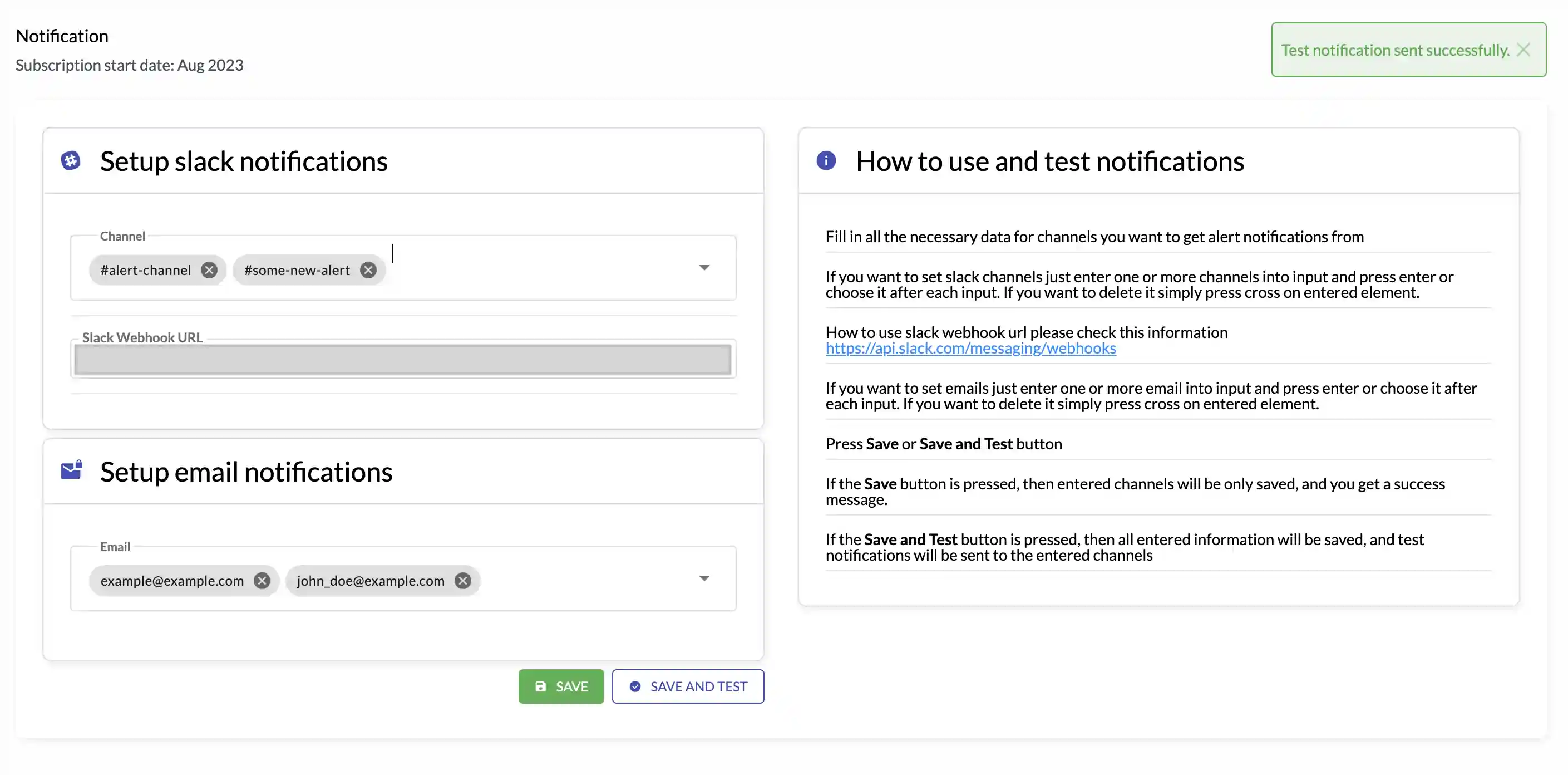Click the Notification page title

[x=61, y=36]
